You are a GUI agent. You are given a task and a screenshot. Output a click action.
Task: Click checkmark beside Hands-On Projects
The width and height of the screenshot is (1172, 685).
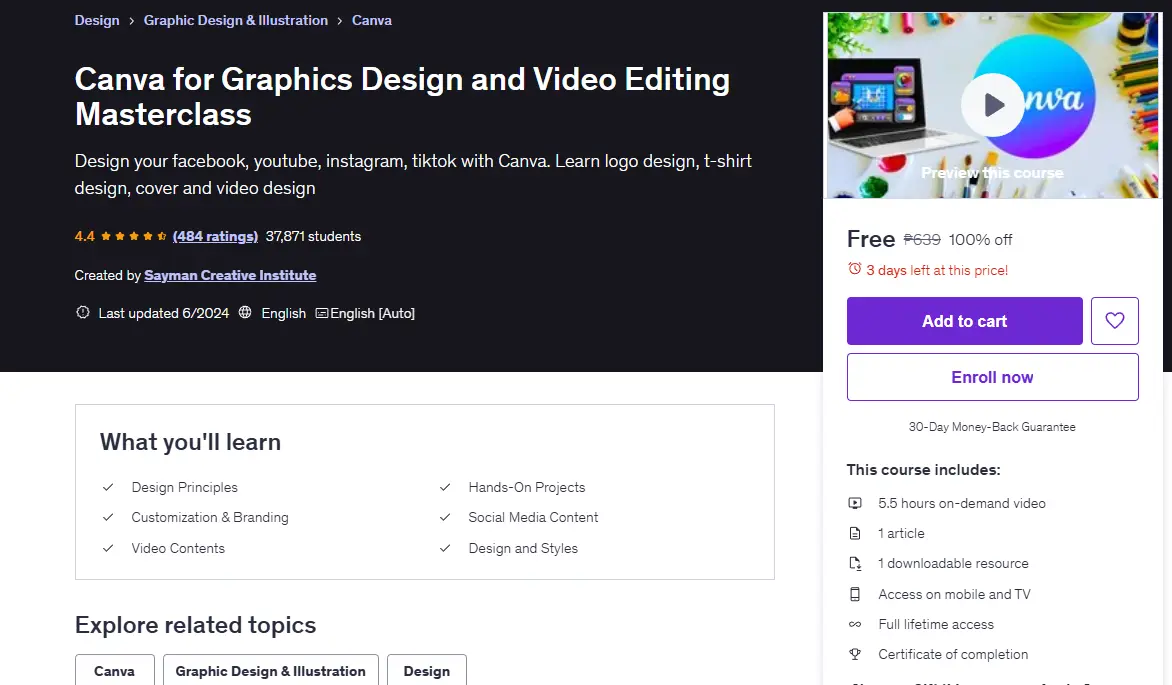point(445,488)
